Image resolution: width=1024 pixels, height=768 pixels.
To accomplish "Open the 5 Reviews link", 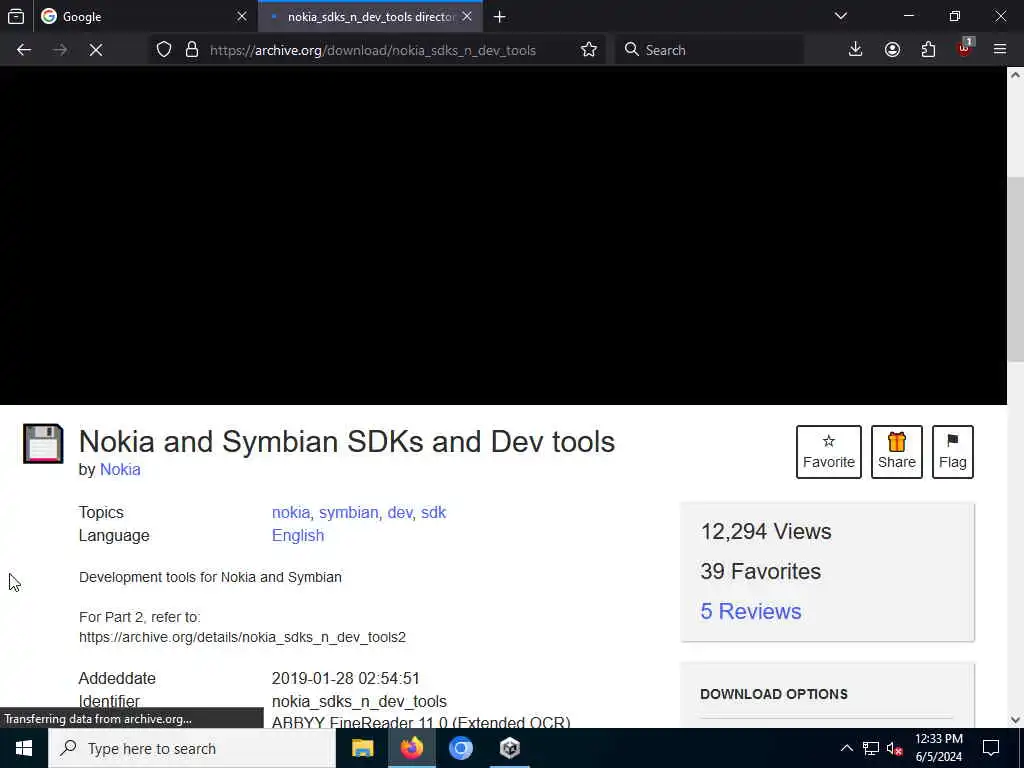I will point(751,611).
